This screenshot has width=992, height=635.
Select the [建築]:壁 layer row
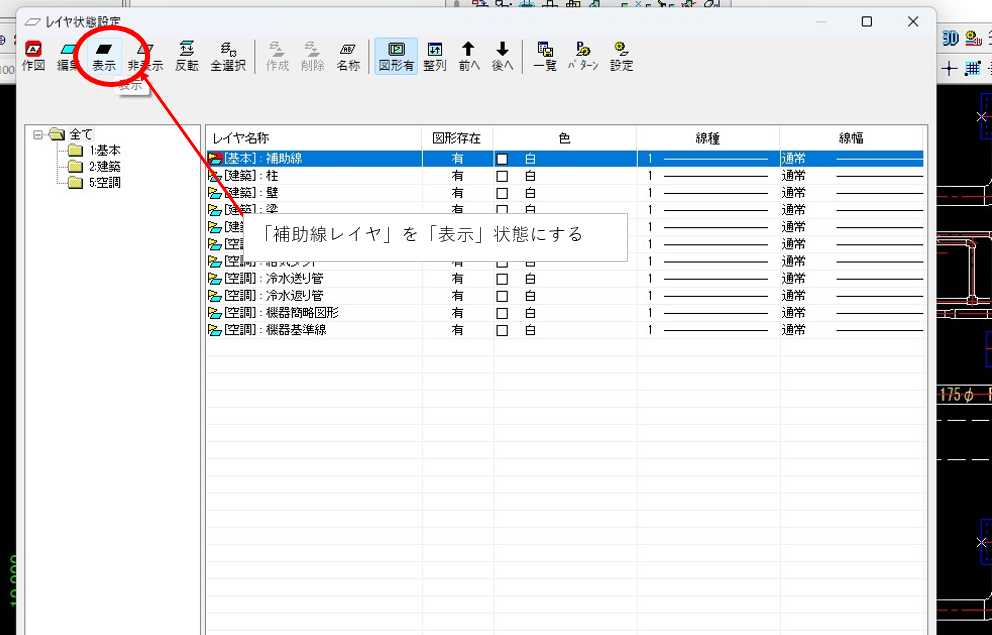pos(565,193)
